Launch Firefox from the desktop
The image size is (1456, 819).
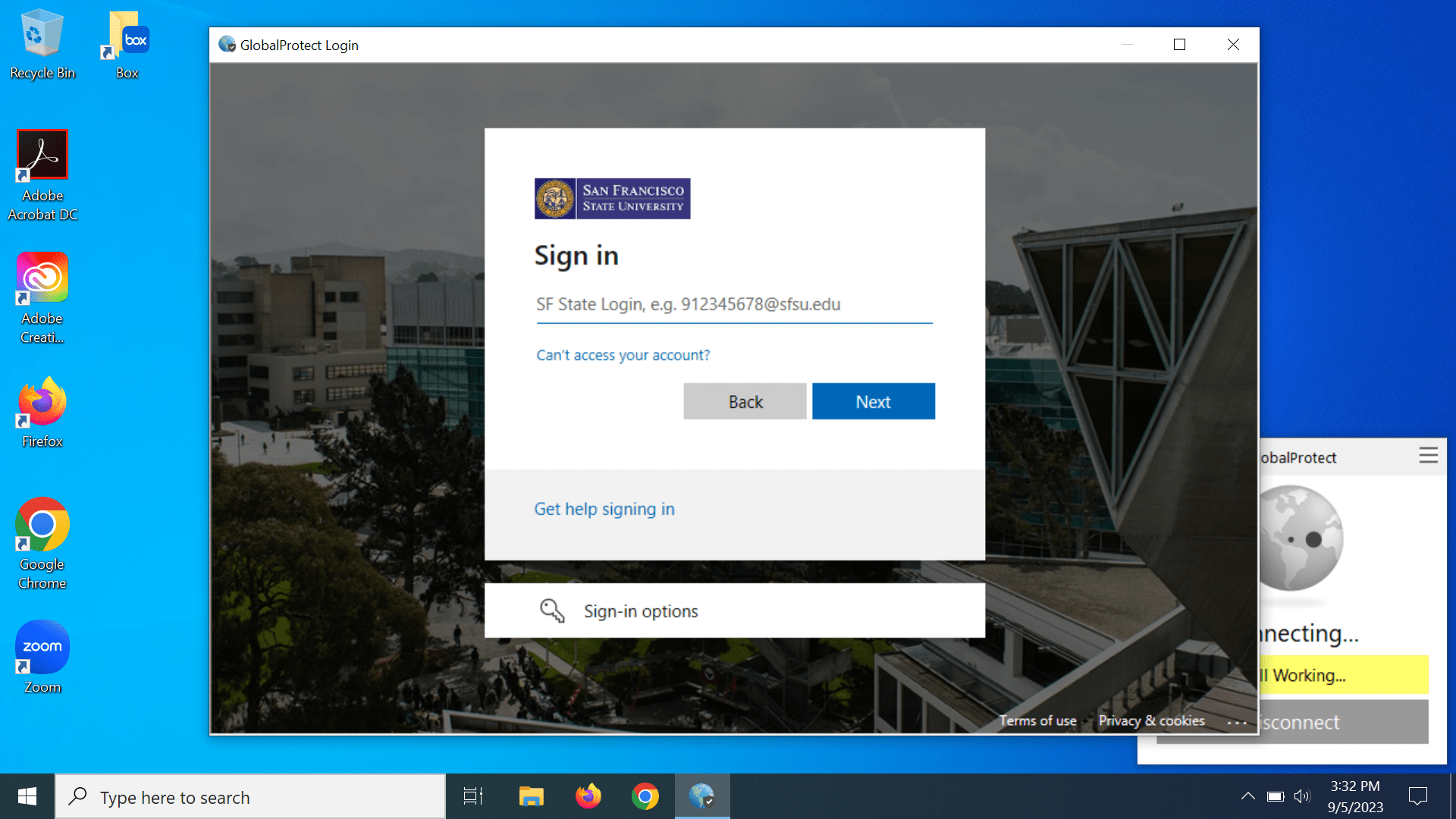(42, 400)
